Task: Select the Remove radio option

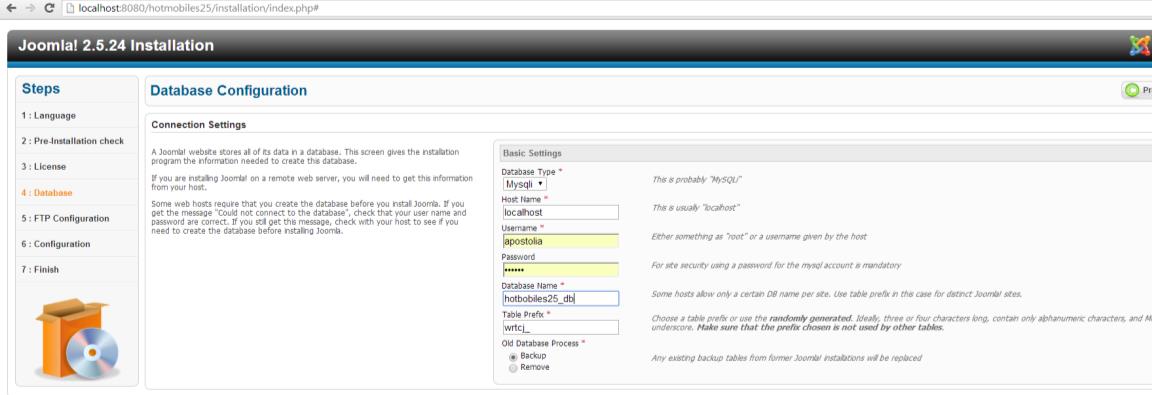Action: coord(513,367)
